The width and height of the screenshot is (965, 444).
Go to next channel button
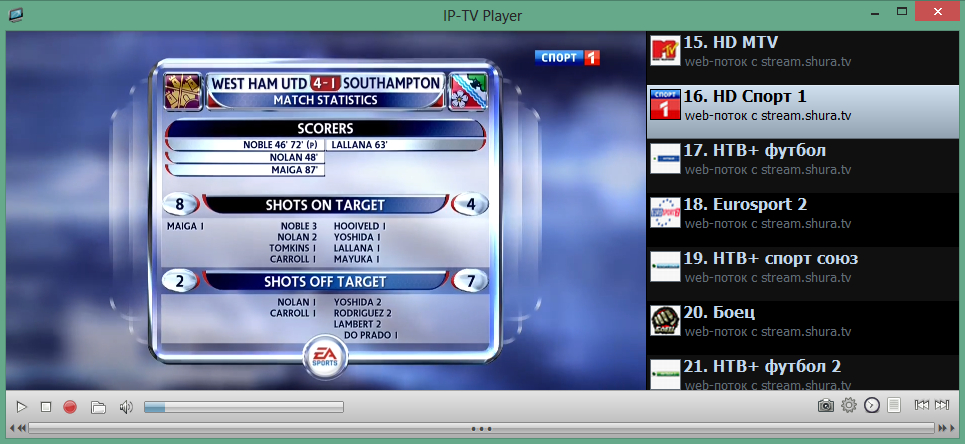click(942, 405)
